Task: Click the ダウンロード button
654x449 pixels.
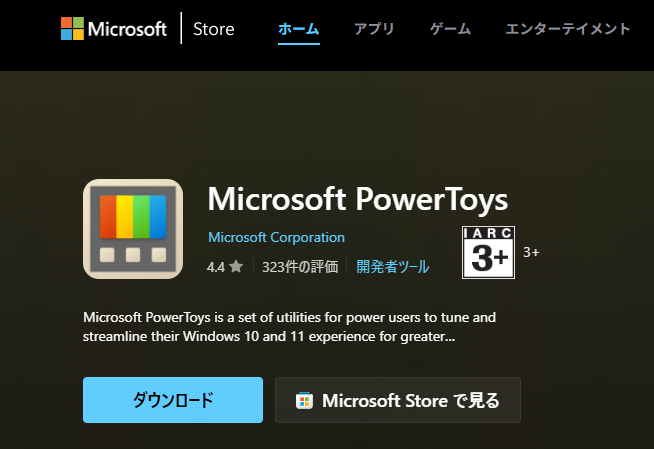Action: pos(173,400)
